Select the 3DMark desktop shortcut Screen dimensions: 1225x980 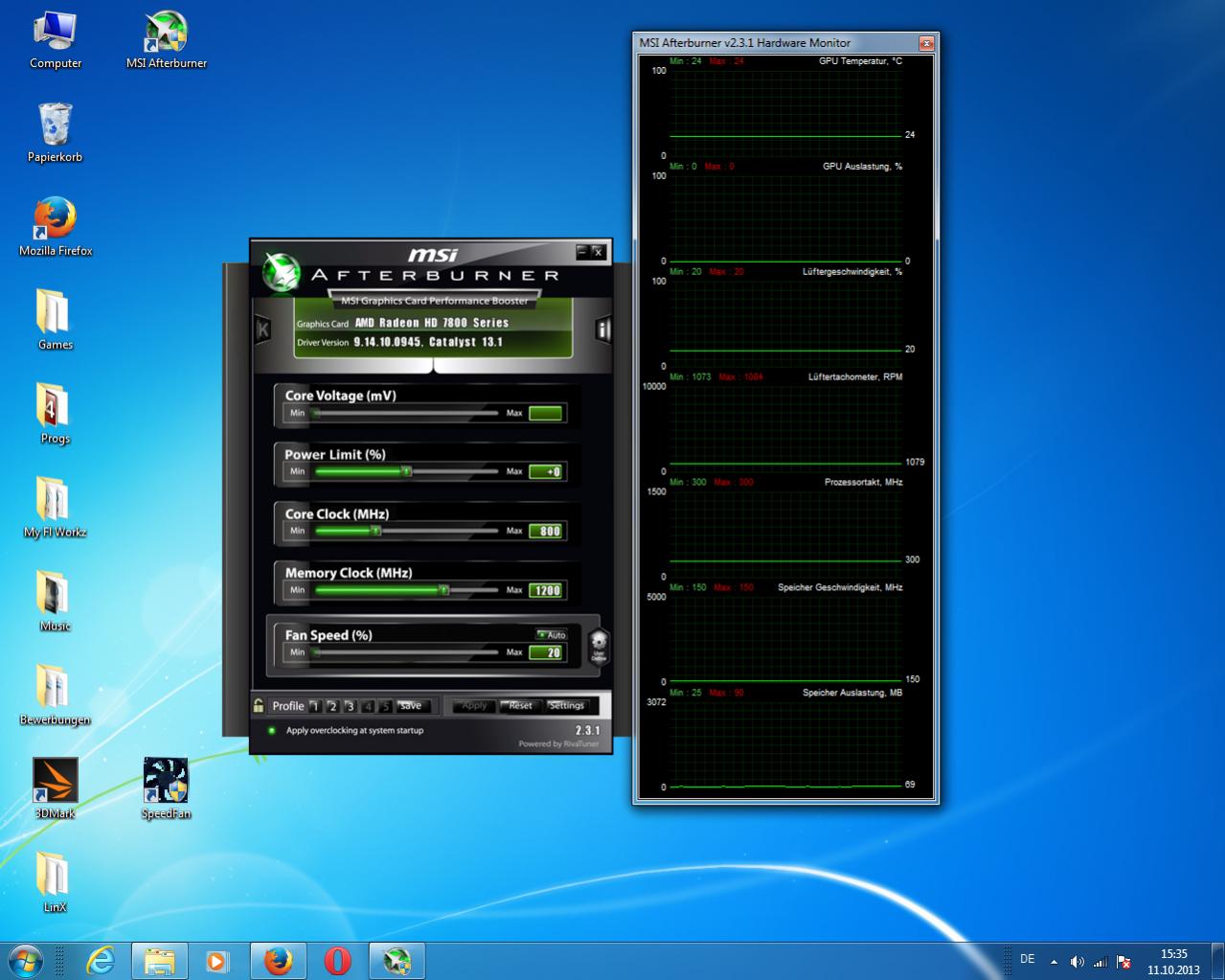coord(55,789)
